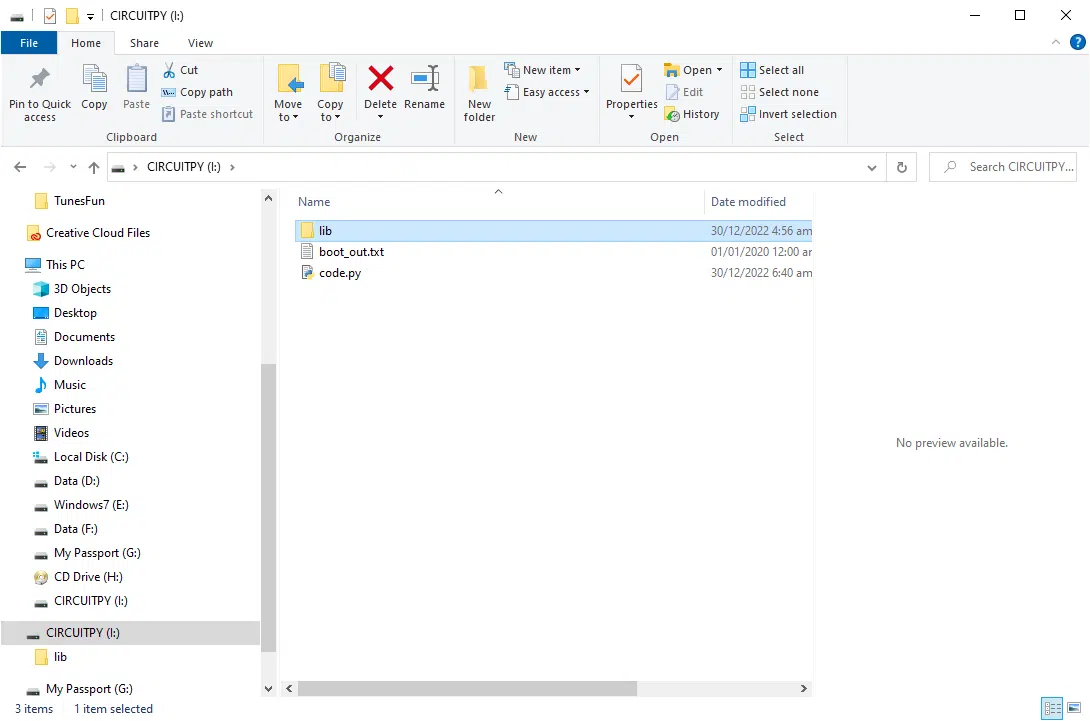Click Pin to Quick access icon
Viewport: 1090px width, 721px height.
click(40, 79)
